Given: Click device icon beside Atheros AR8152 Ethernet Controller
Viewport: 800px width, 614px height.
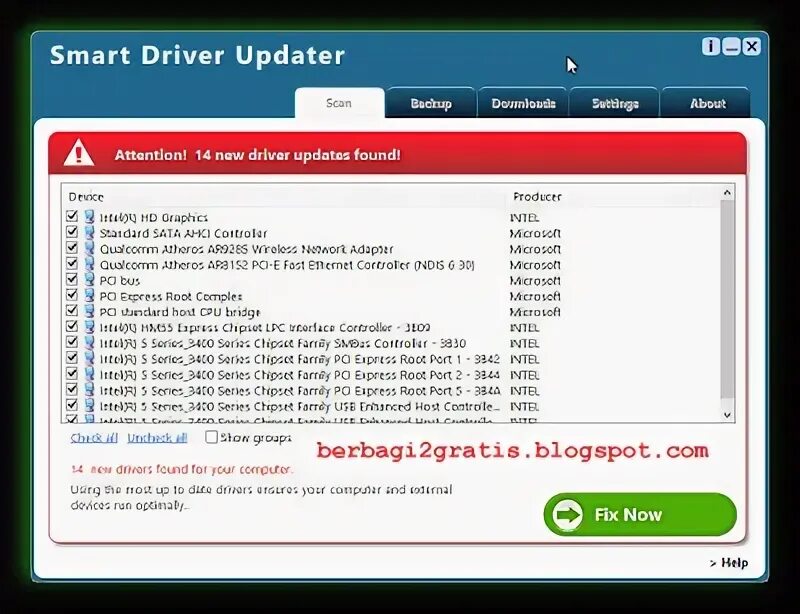Looking at the screenshot, I should tap(89, 264).
